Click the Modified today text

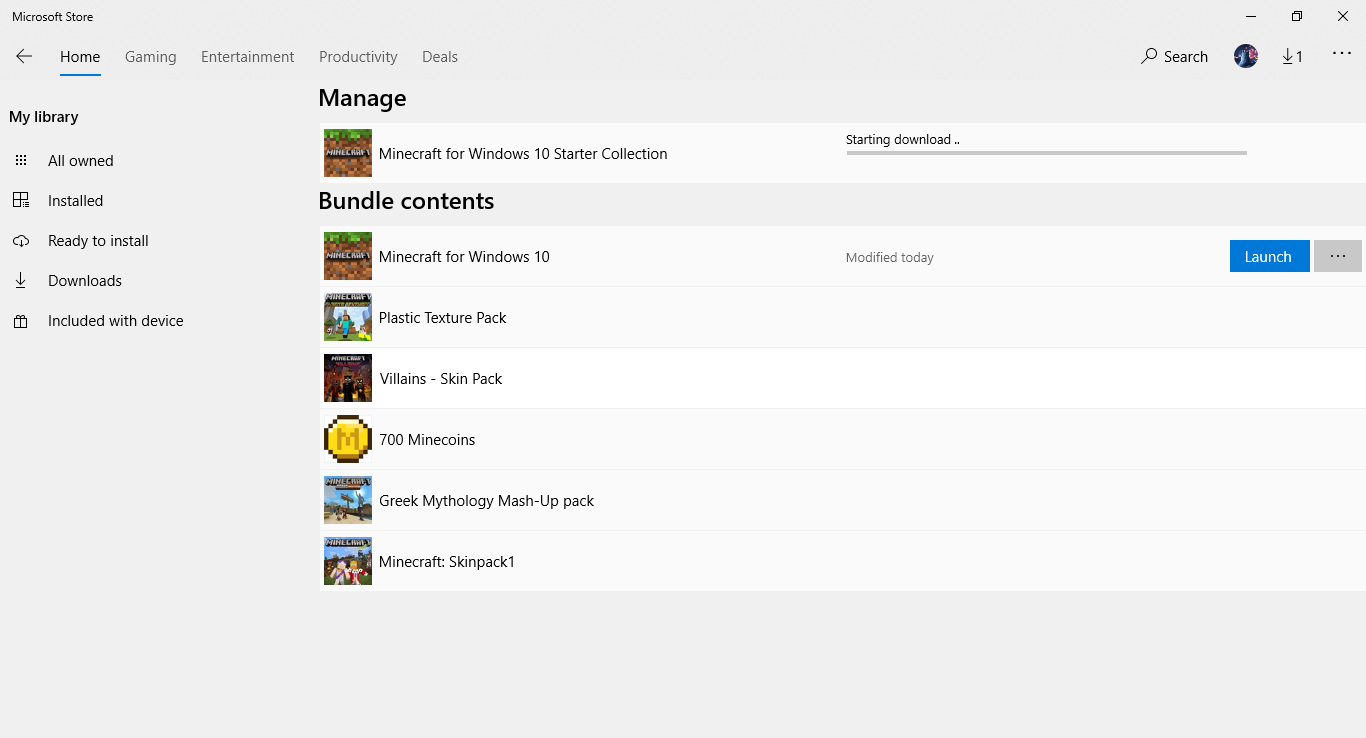[890, 258]
